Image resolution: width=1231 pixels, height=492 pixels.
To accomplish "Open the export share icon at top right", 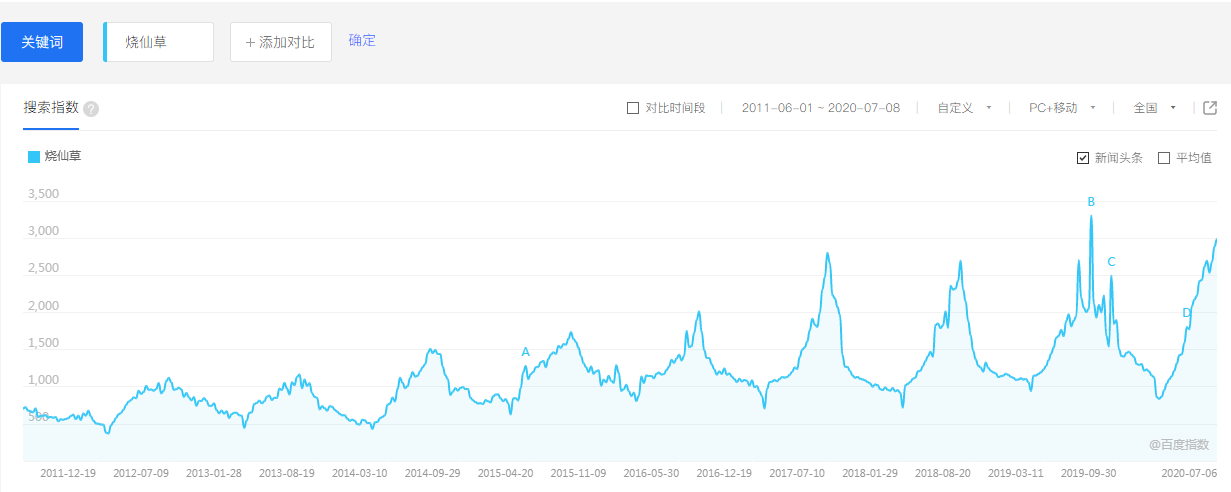I will click(x=1210, y=108).
